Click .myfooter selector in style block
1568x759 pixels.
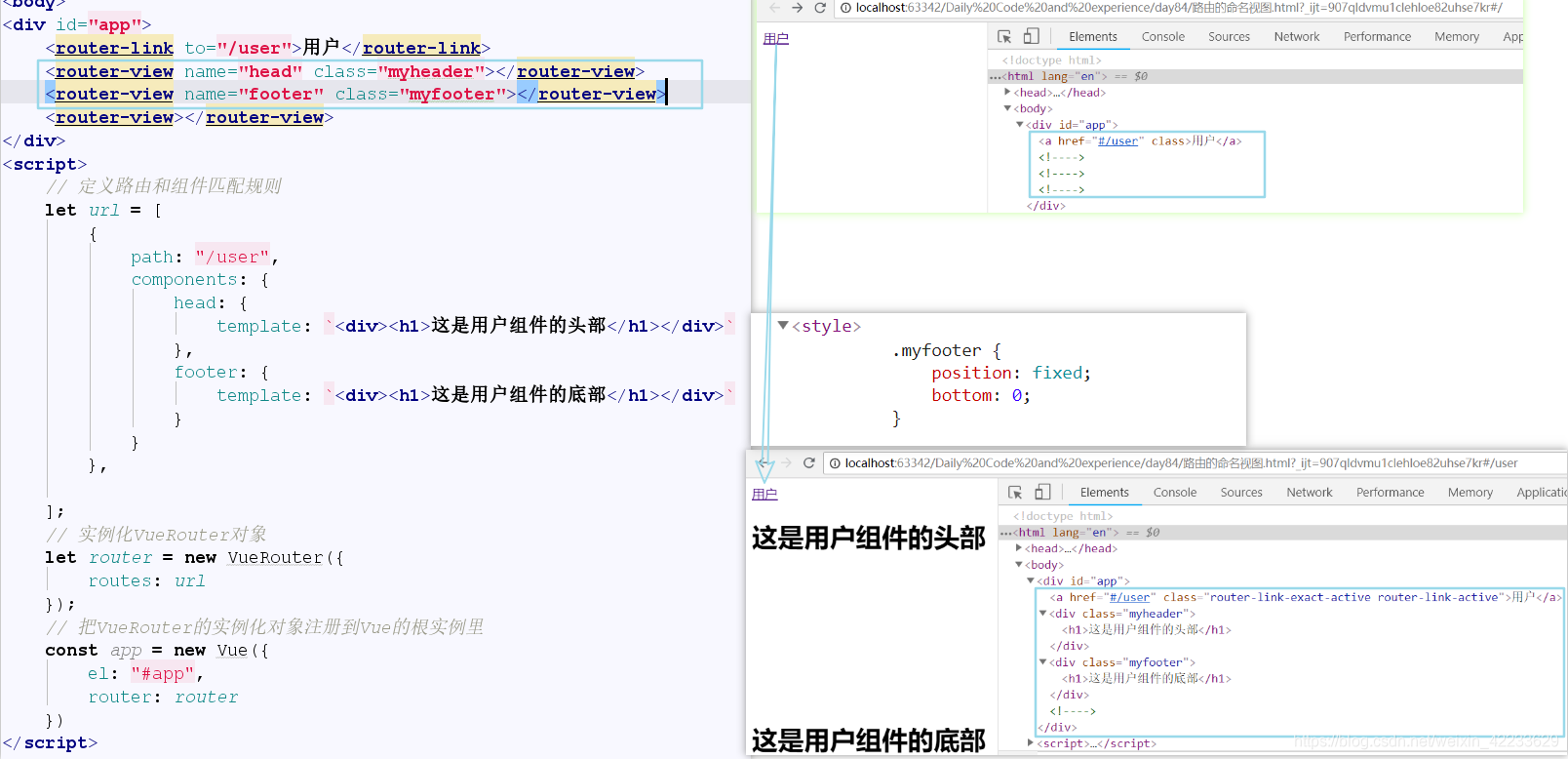click(937, 351)
